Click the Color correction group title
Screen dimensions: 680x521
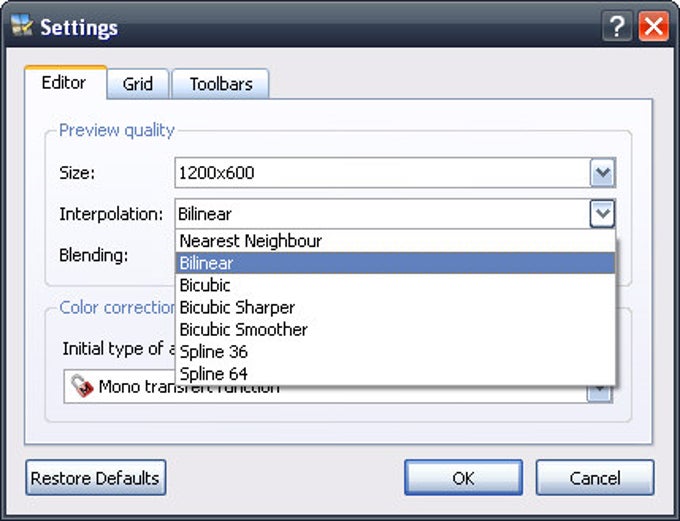pos(117,307)
